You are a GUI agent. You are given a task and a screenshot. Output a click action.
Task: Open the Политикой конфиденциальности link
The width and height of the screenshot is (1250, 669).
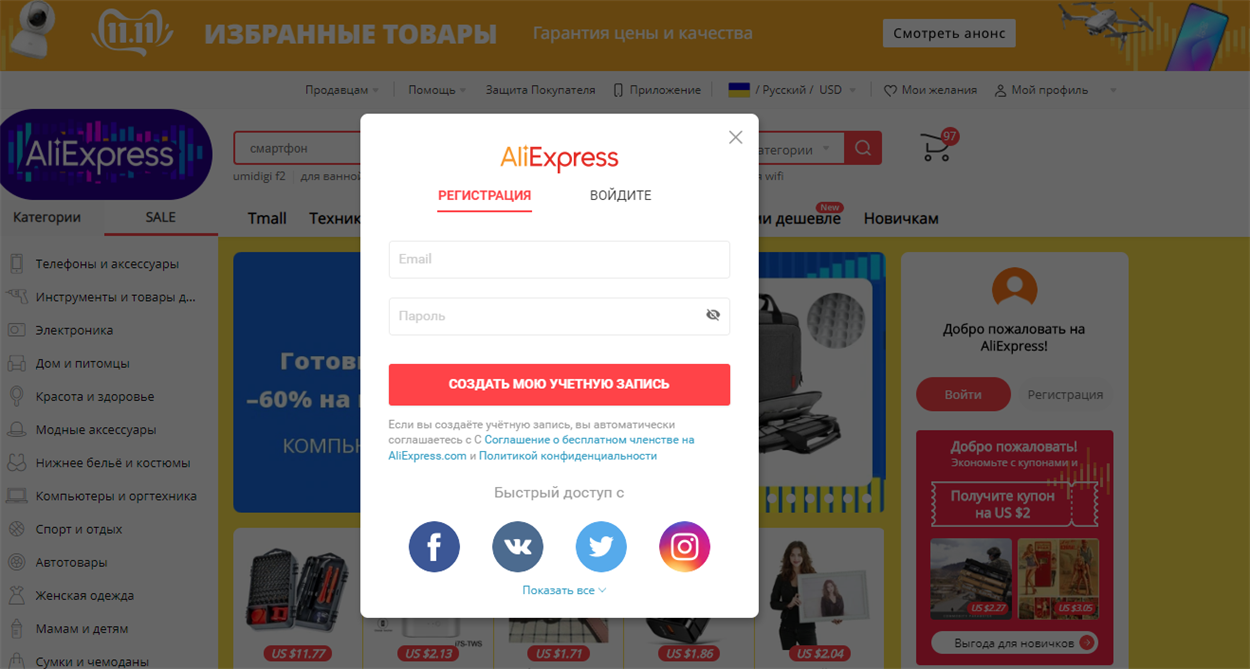[568, 456]
